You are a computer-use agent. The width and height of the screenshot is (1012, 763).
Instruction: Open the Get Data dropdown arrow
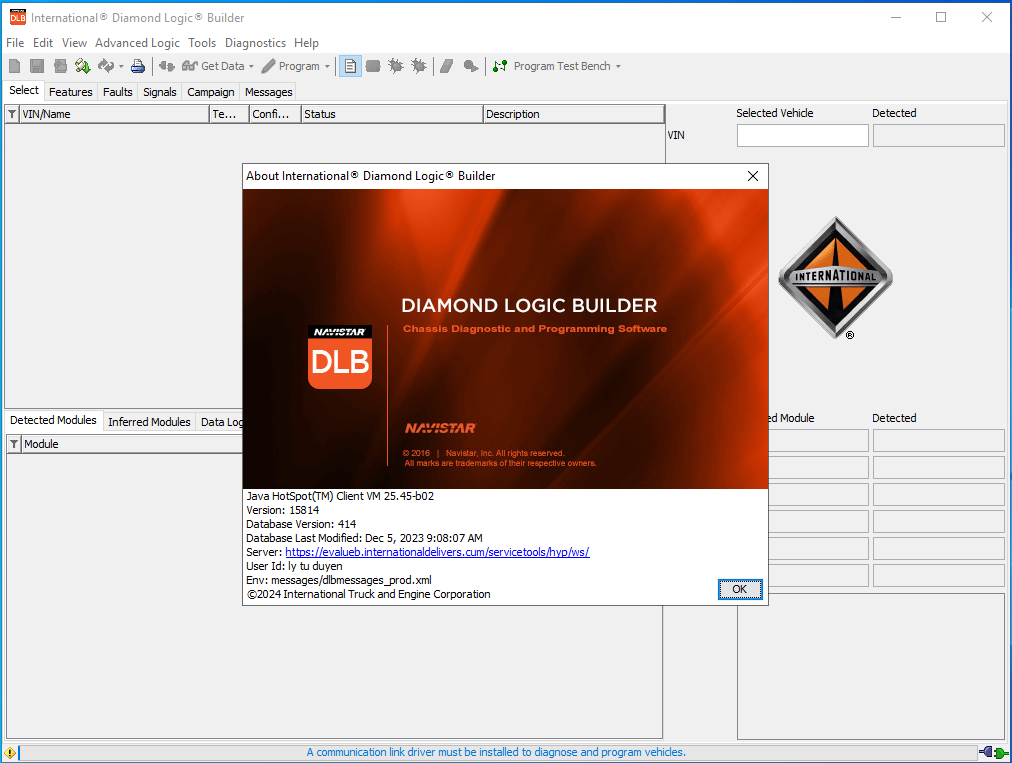[x=253, y=66]
